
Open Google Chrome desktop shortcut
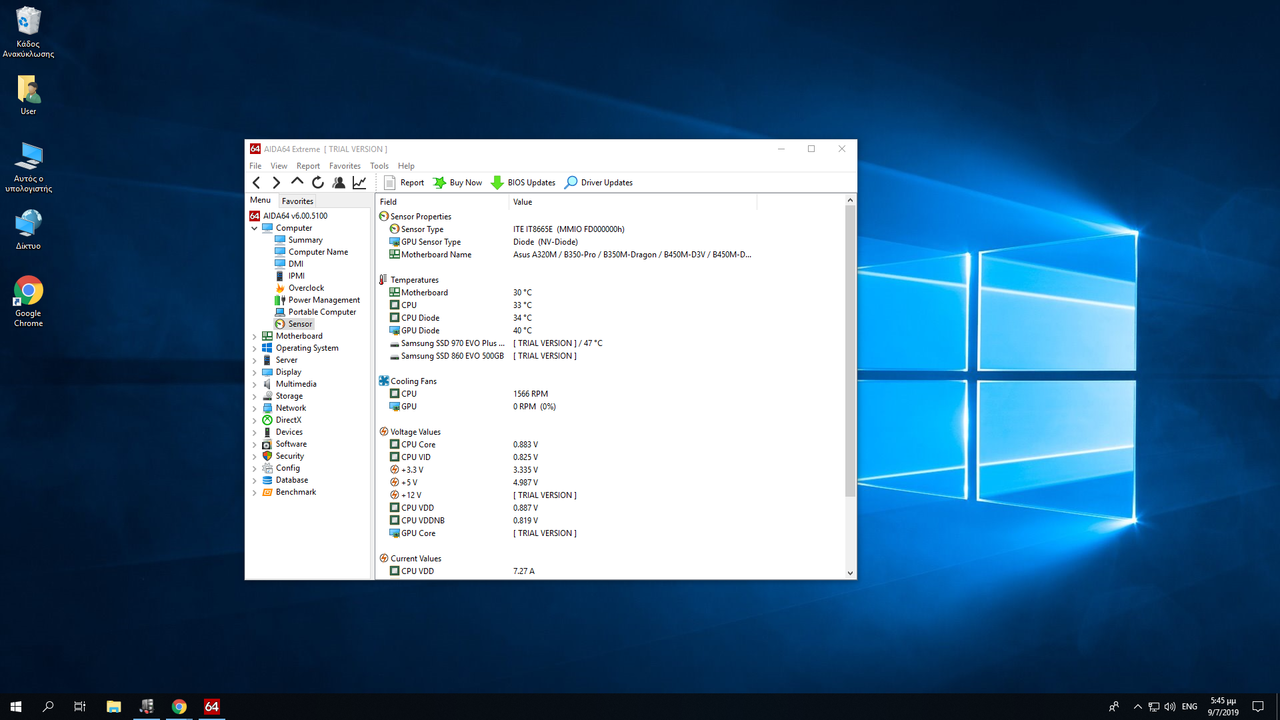pyautogui.click(x=28, y=301)
